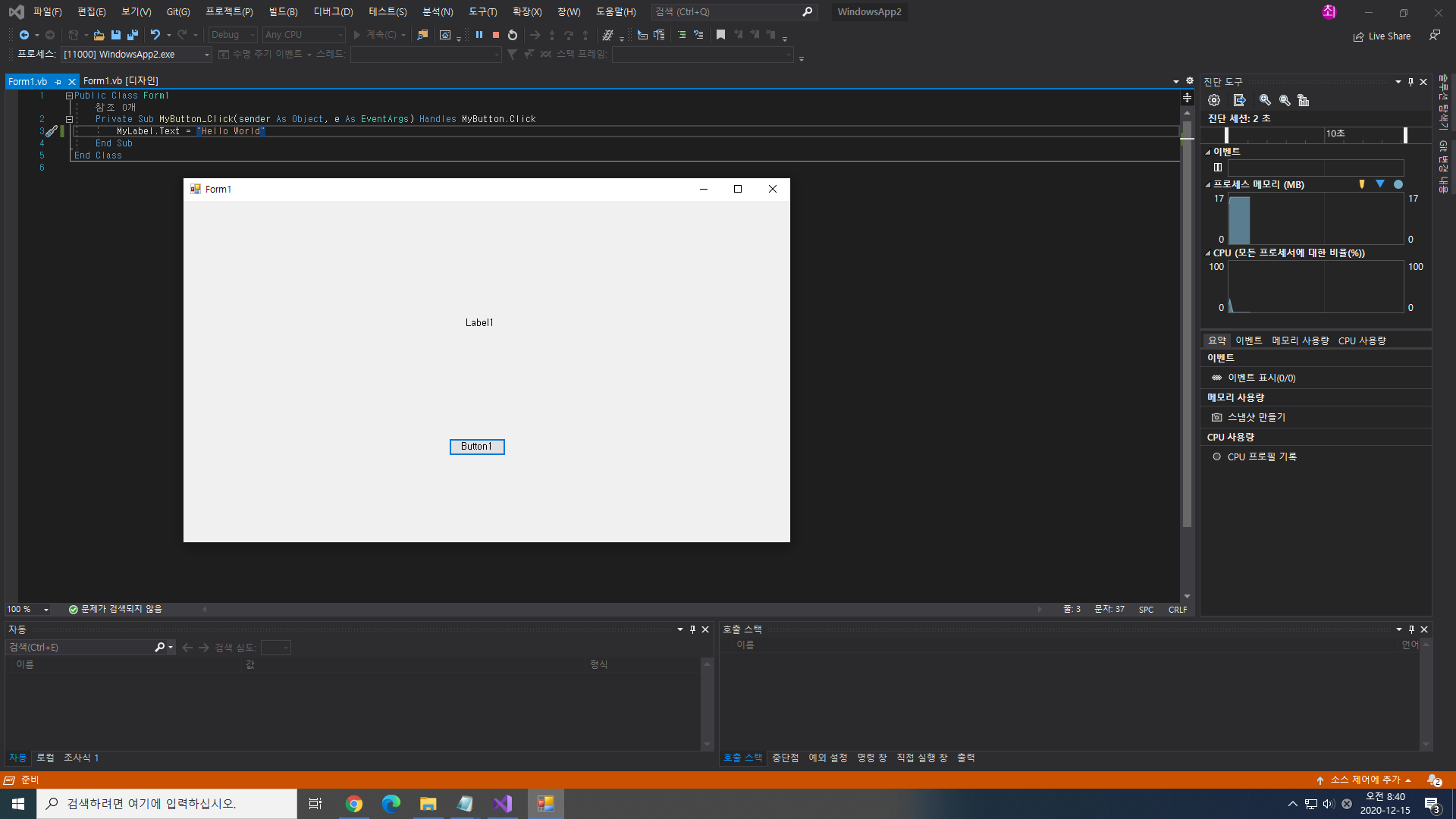Select the Step Over icon
This screenshot has width=1456, height=819.
(568, 35)
